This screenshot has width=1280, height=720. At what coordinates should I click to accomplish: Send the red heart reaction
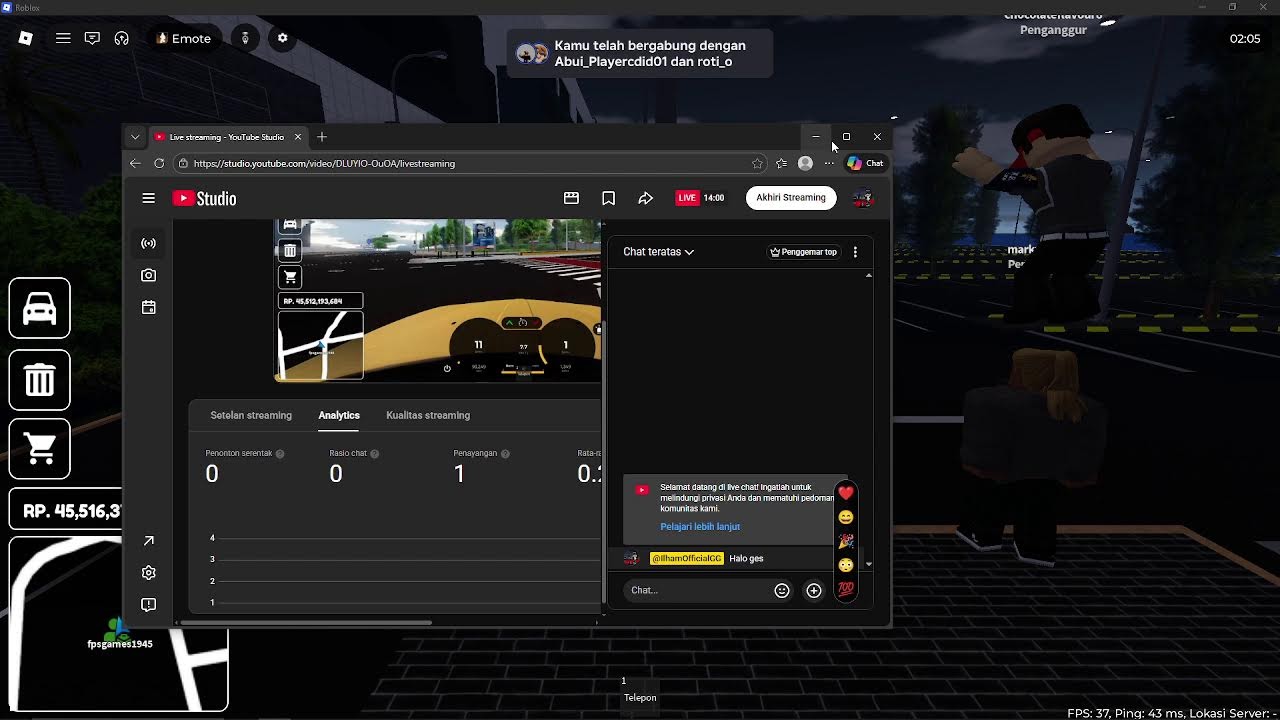(x=846, y=493)
